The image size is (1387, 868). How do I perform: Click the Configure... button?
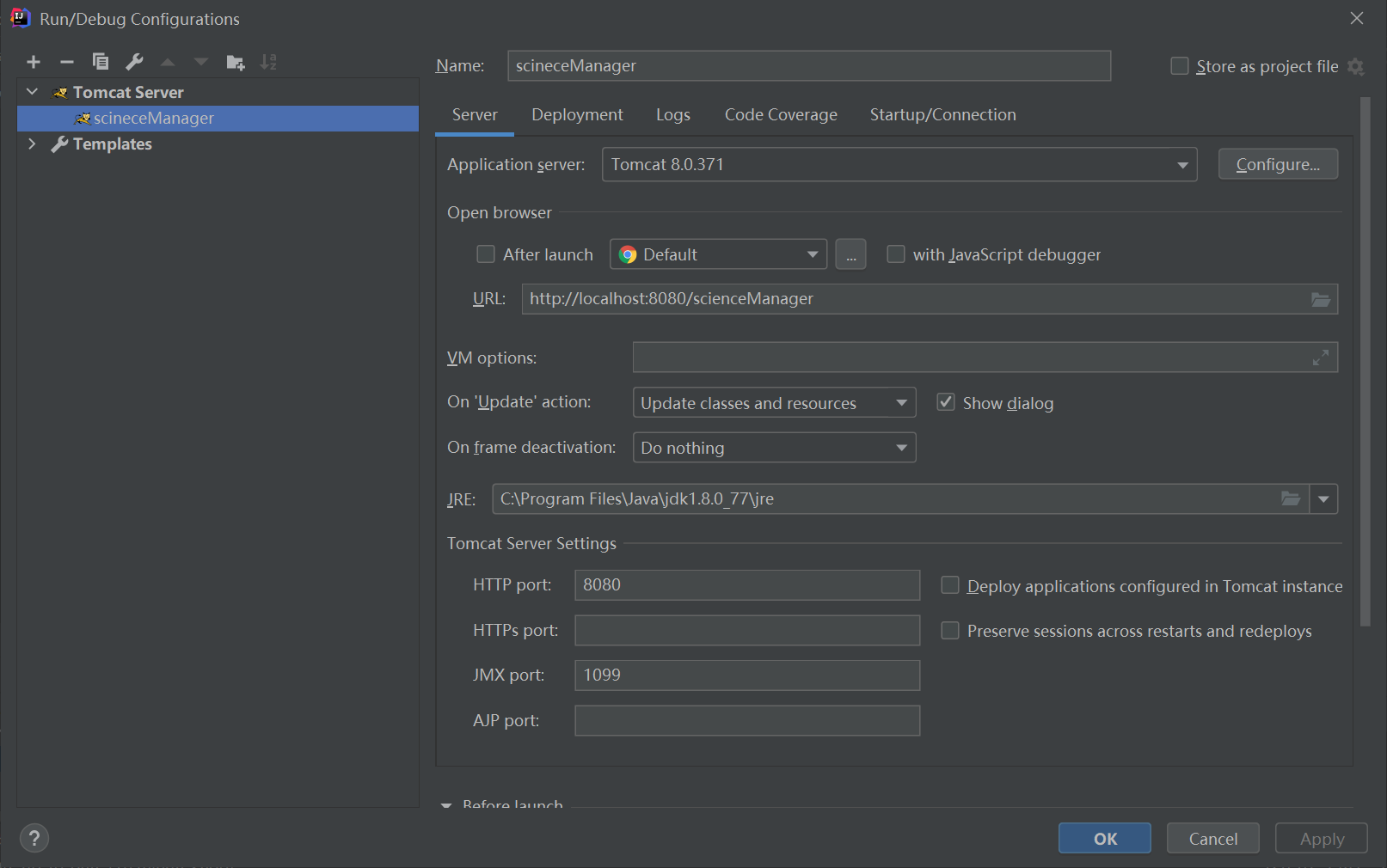point(1278,164)
